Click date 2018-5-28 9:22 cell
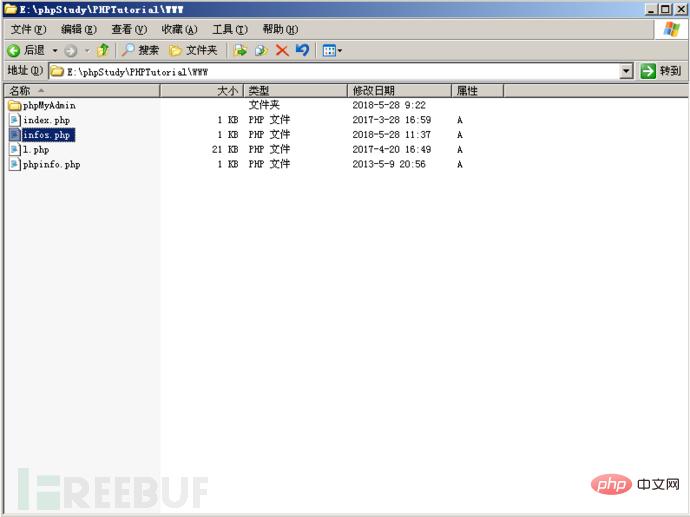The image size is (690, 517). pos(389,105)
